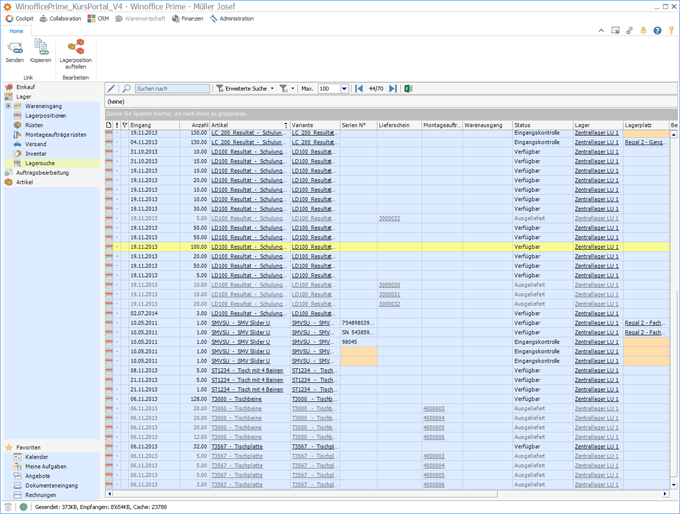Click horizontal scrollbar right arrow
This screenshot has width=680, height=514.
click(665, 494)
